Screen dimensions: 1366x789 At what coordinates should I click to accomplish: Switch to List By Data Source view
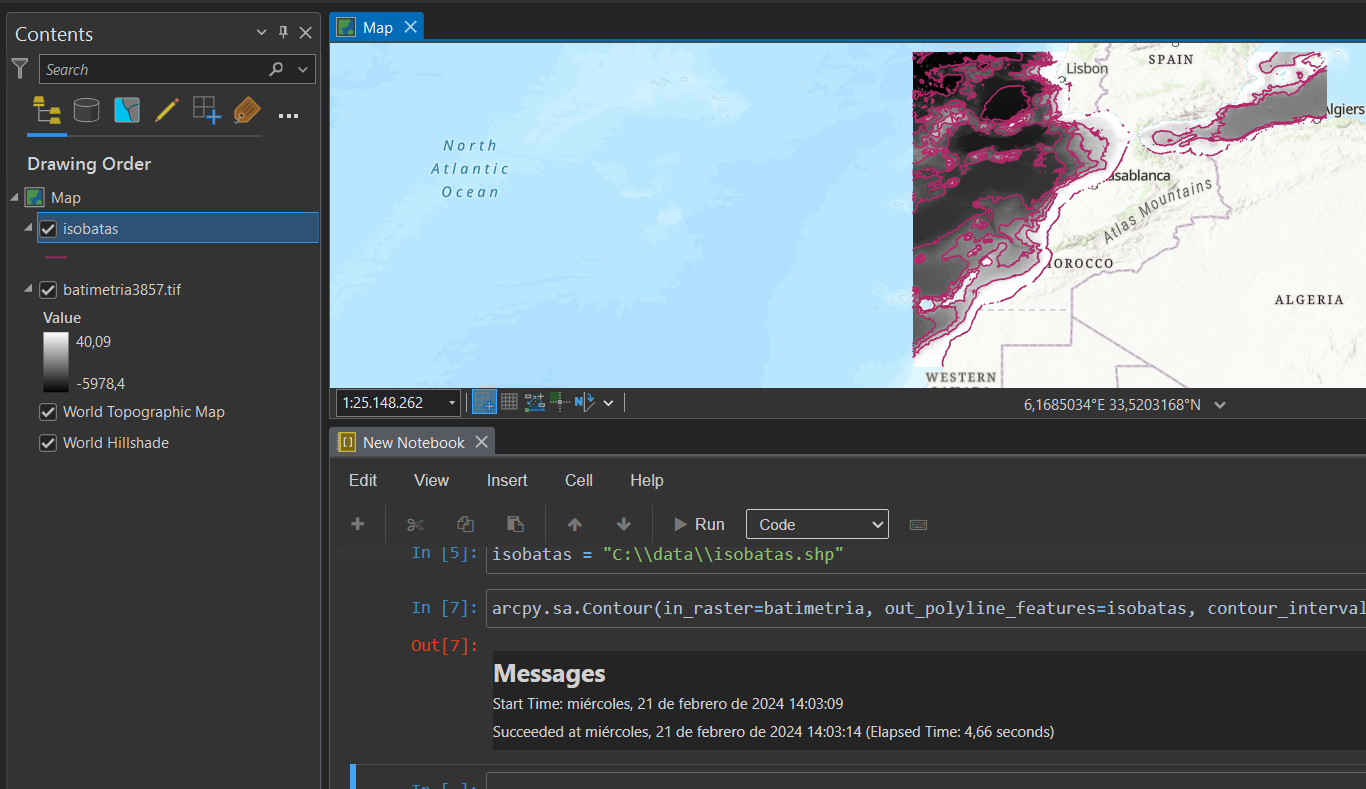click(87, 110)
